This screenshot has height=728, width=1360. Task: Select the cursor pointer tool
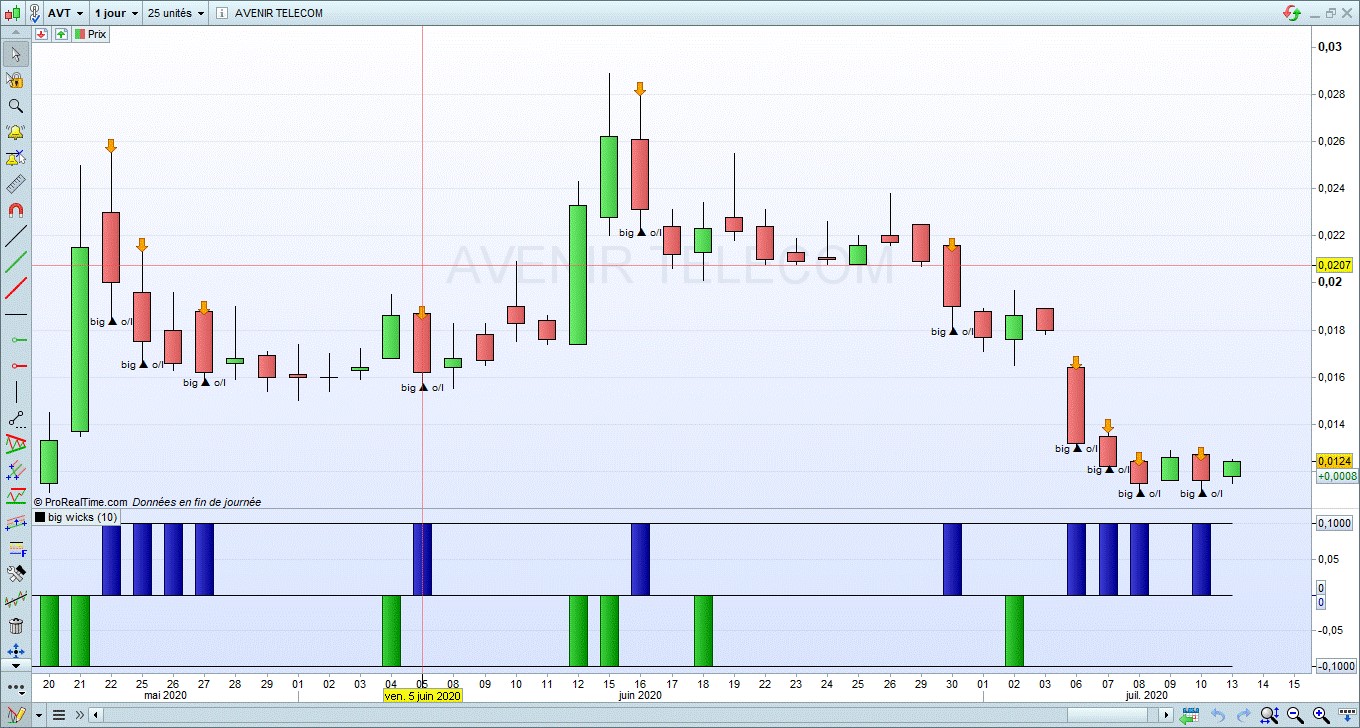click(16, 54)
